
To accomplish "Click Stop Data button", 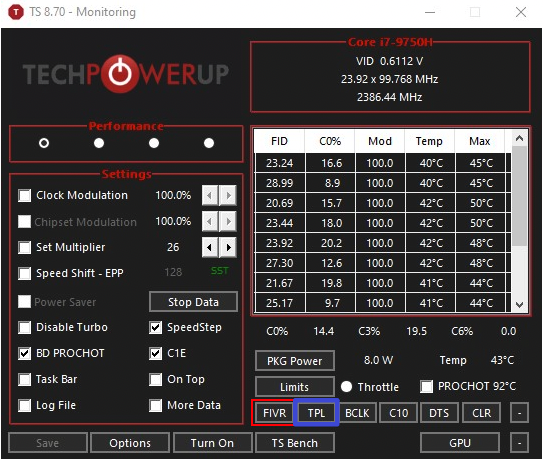I will (193, 302).
